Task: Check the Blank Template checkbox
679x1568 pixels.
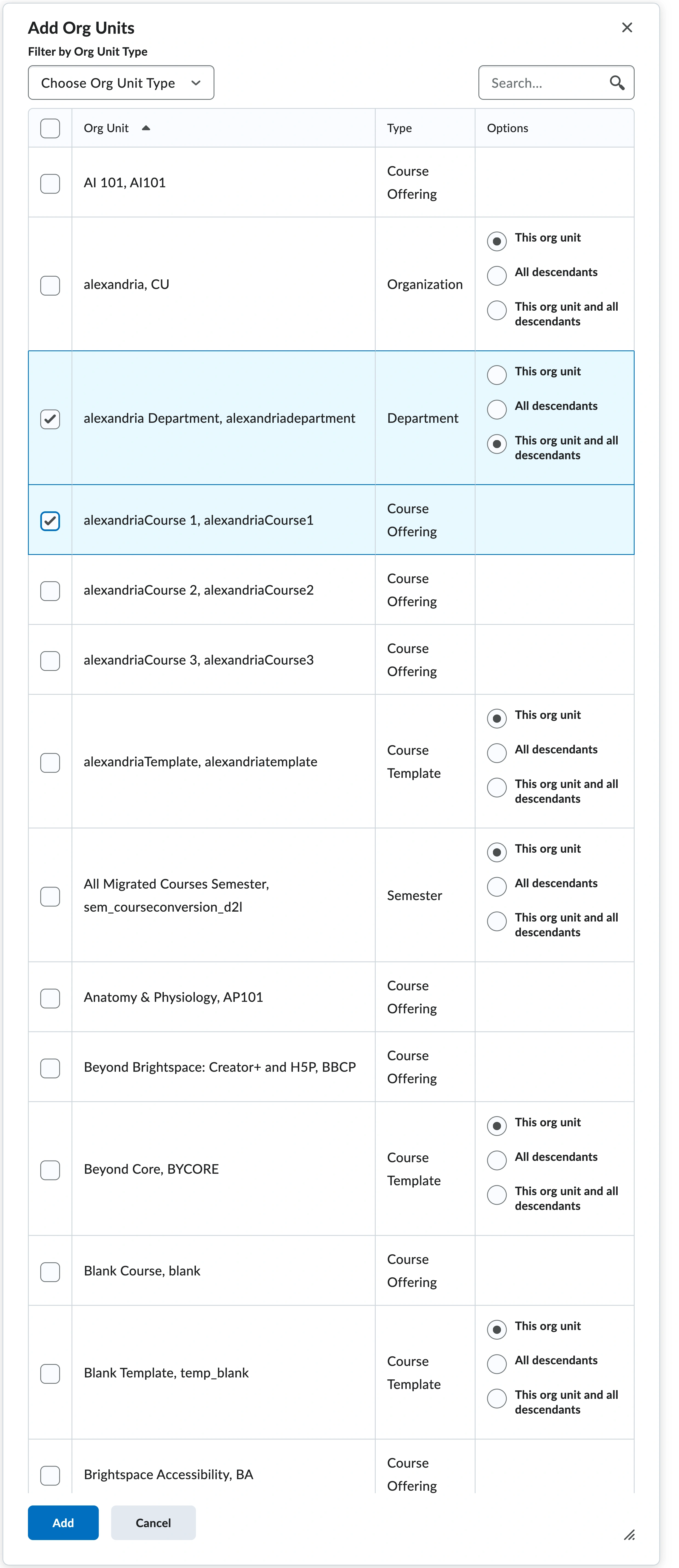Action: point(50,1373)
